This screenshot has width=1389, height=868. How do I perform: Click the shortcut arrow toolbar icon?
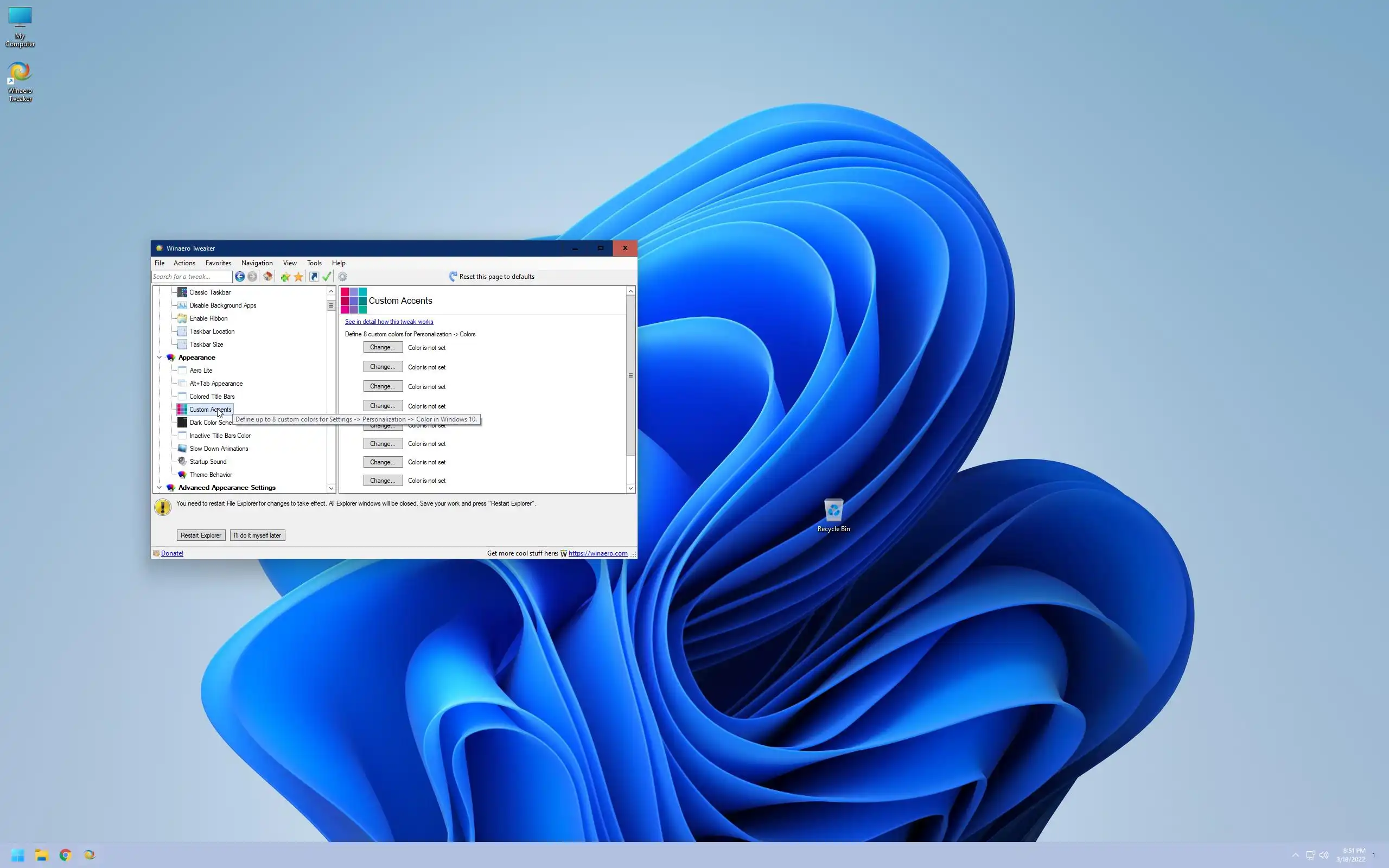click(x=314, y=277)
